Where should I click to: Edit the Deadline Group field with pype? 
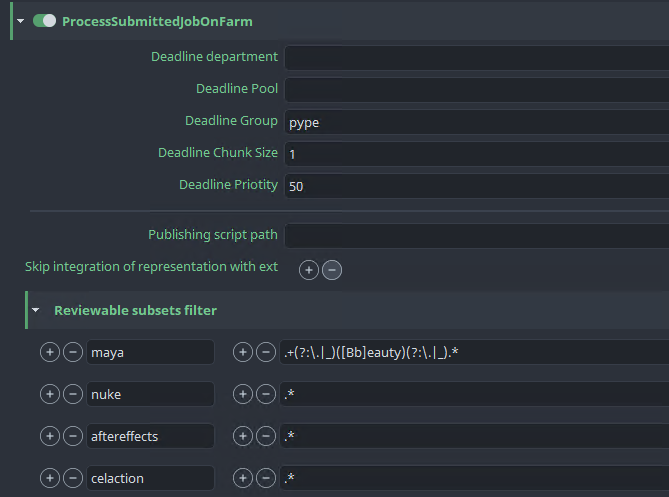(476, 122)
